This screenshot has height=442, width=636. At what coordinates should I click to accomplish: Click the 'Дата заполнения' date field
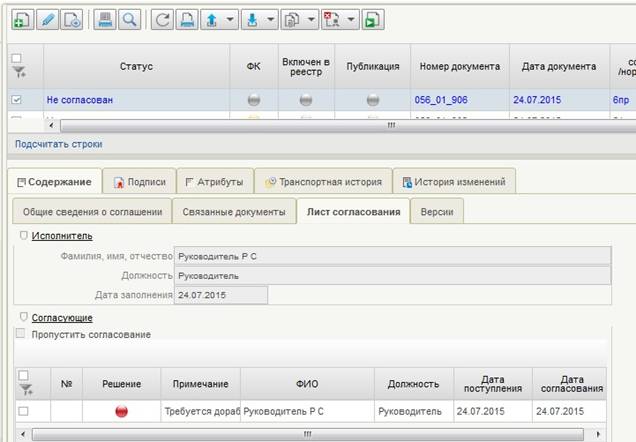[221, 294]
